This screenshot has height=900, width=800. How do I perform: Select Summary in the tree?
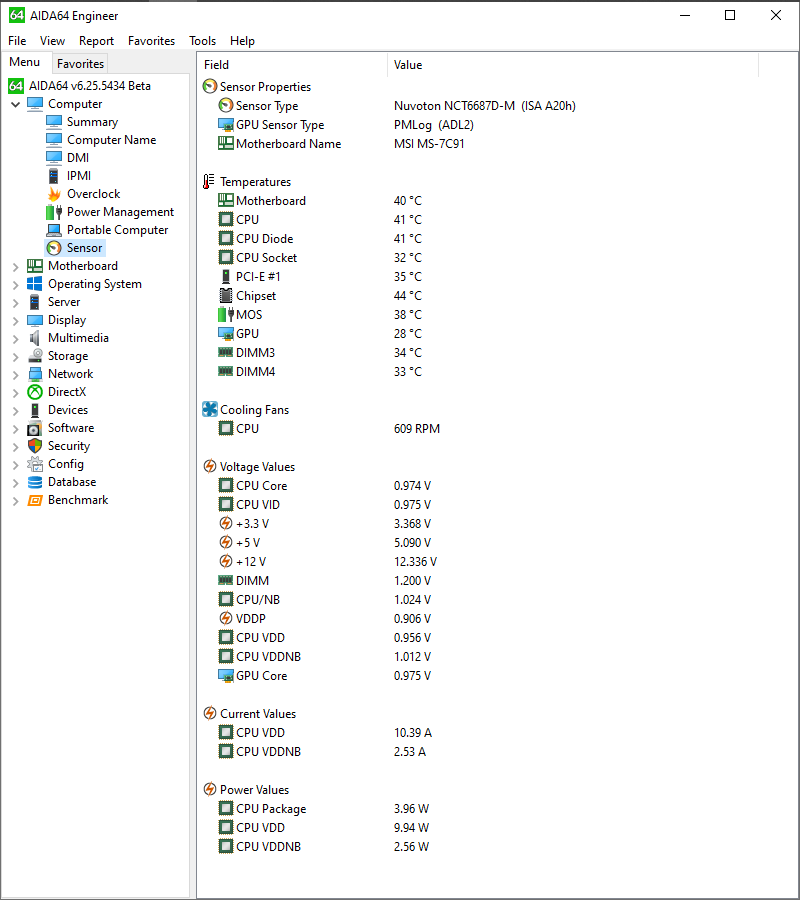point(92,122)
